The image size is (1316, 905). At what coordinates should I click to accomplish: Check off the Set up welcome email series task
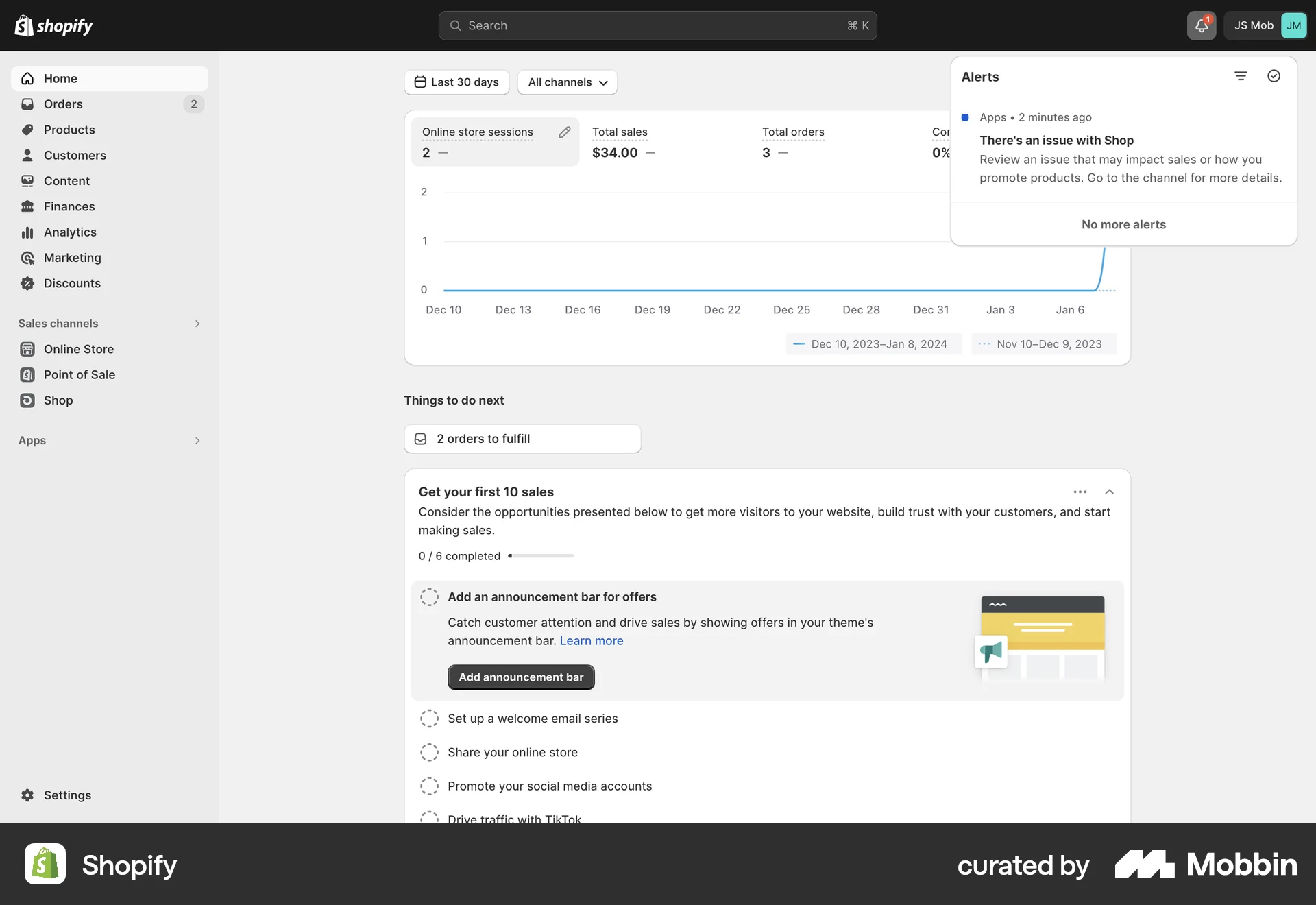pyautogui.click(x=430, y=719)
